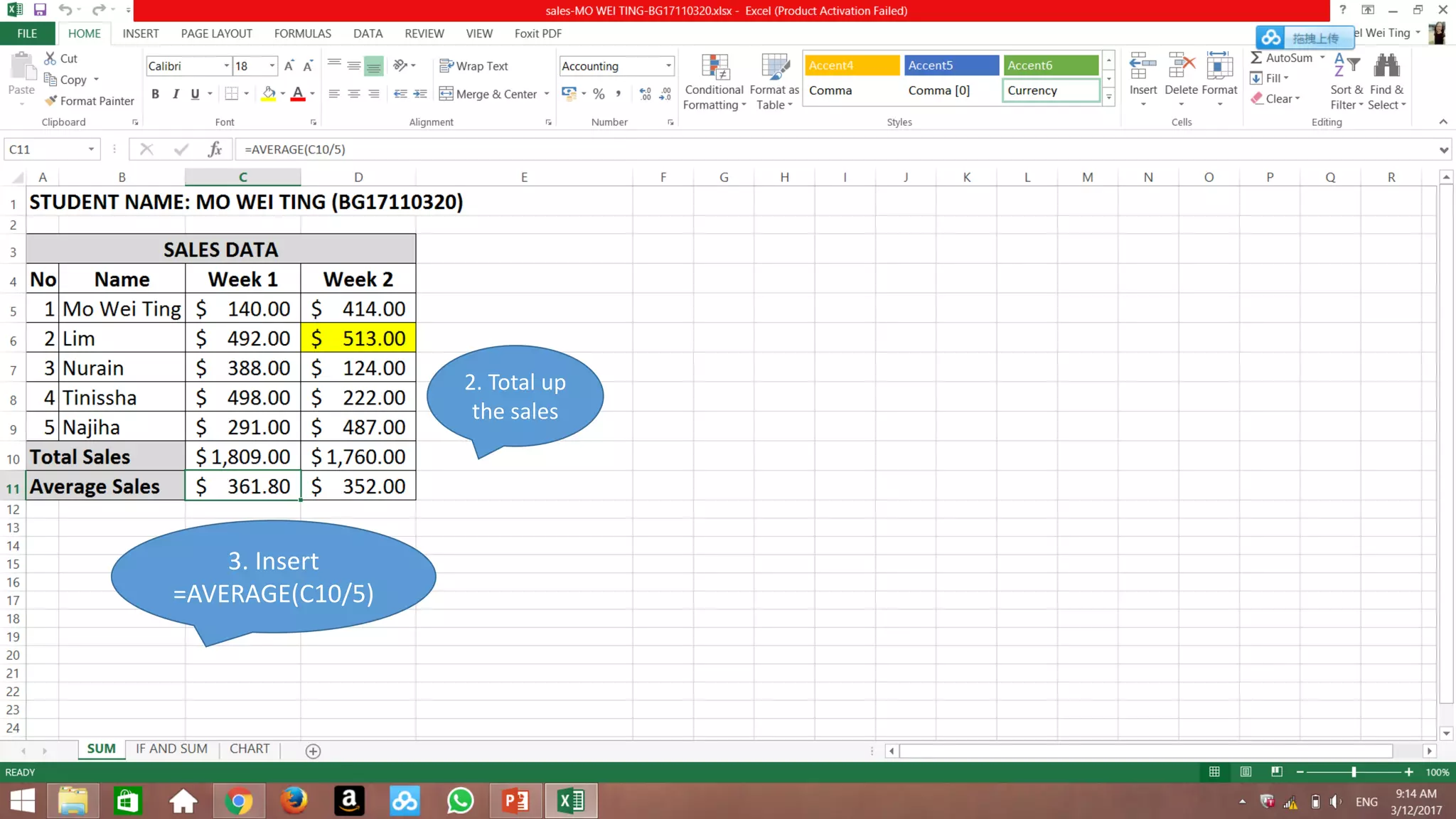Click the Decrease Decimal icon
The width and height of the screenshot is (1456, 819).
(x=665, y=94)
